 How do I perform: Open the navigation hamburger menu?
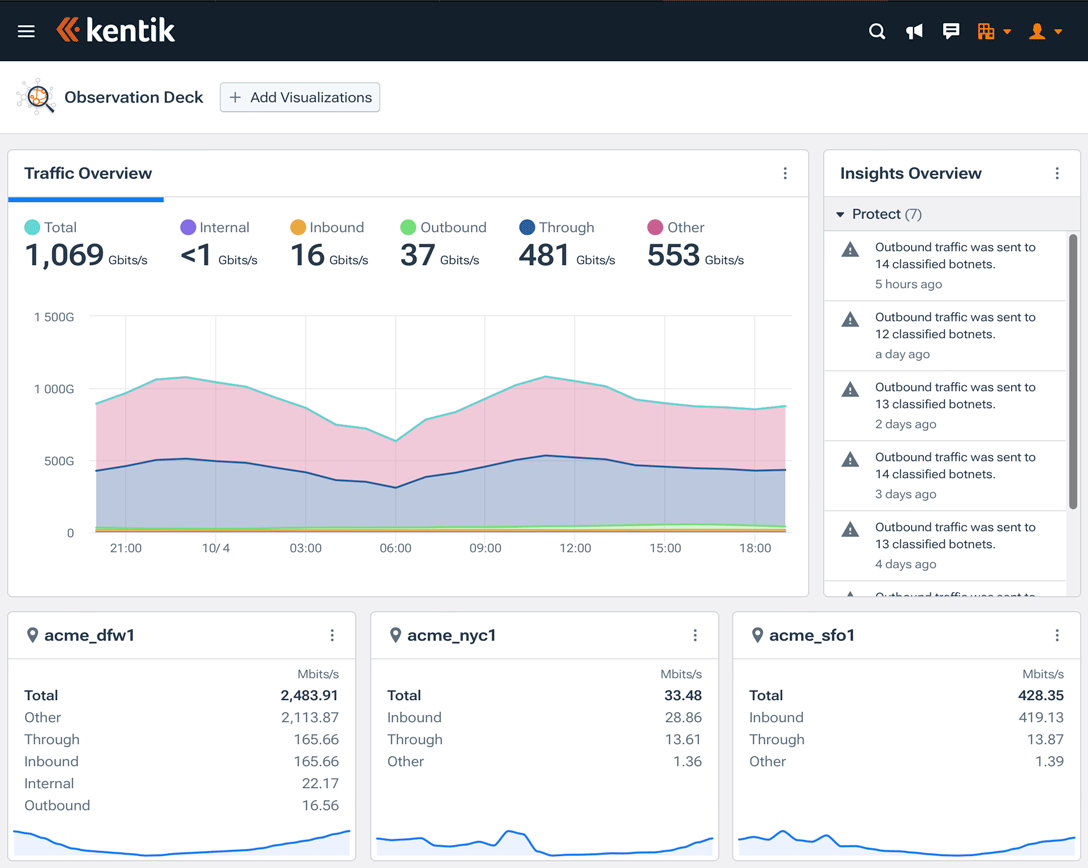pos(26,31)
